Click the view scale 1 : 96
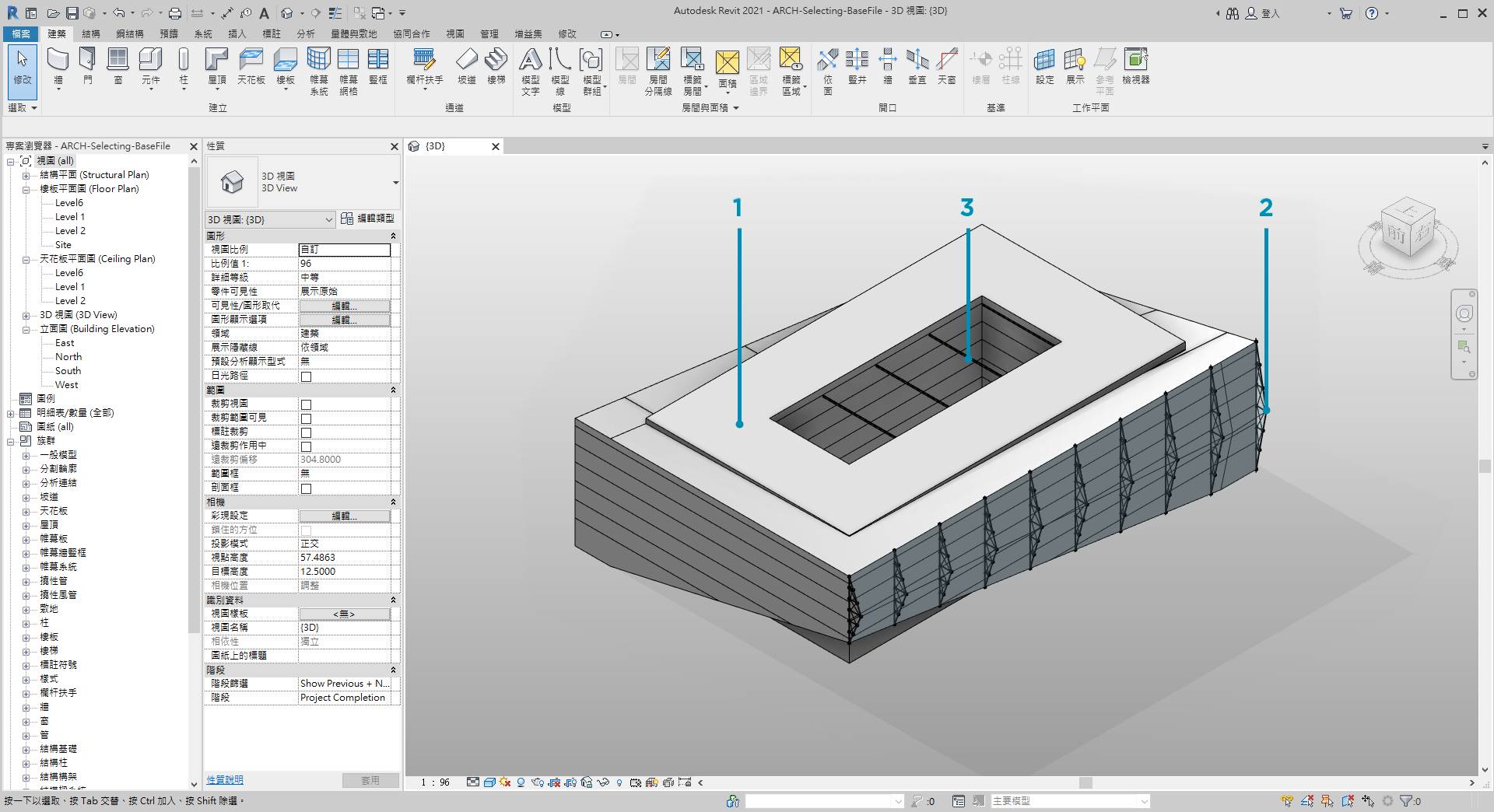The height and width of the screenshot is (812, 1494). [x=436, y=782]
